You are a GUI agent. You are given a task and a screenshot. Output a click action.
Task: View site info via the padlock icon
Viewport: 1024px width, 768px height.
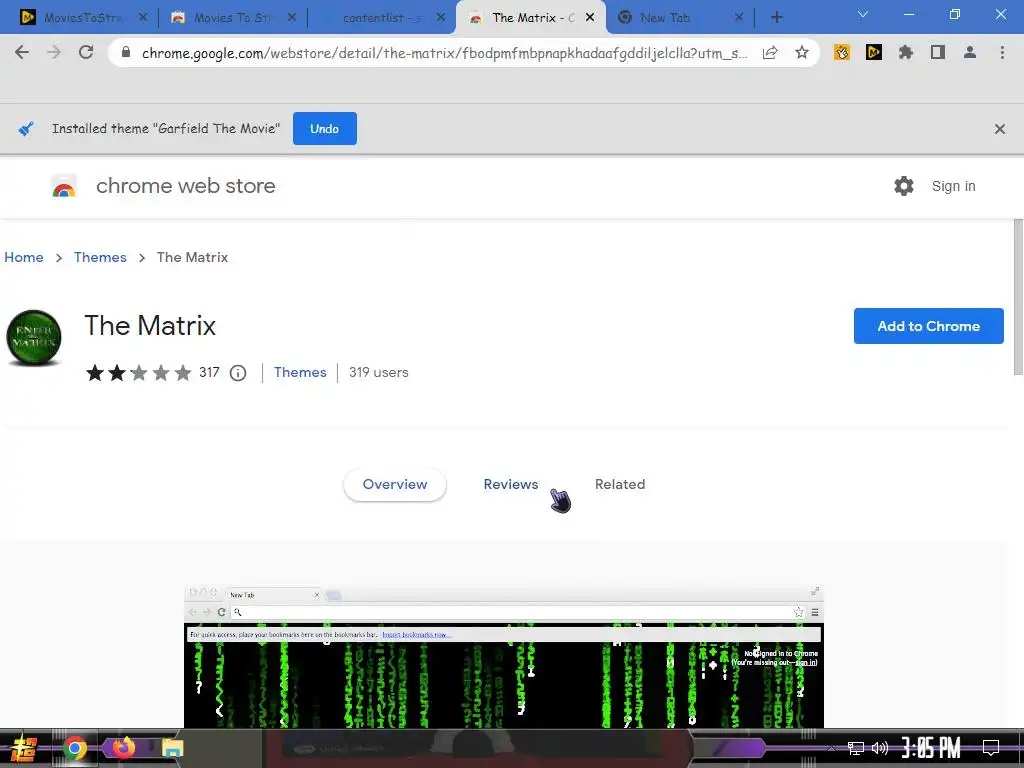[126, 52]
